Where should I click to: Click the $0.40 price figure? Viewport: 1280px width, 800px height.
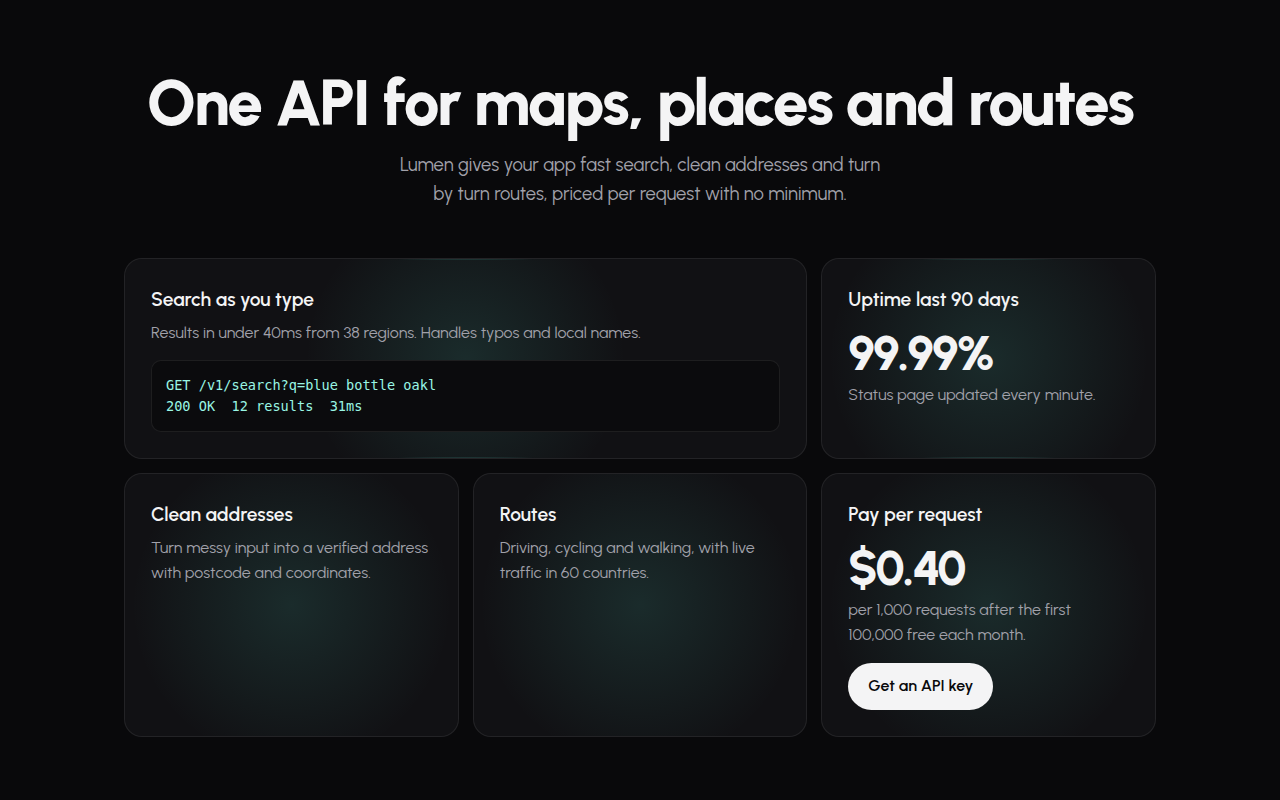(906, 568)
